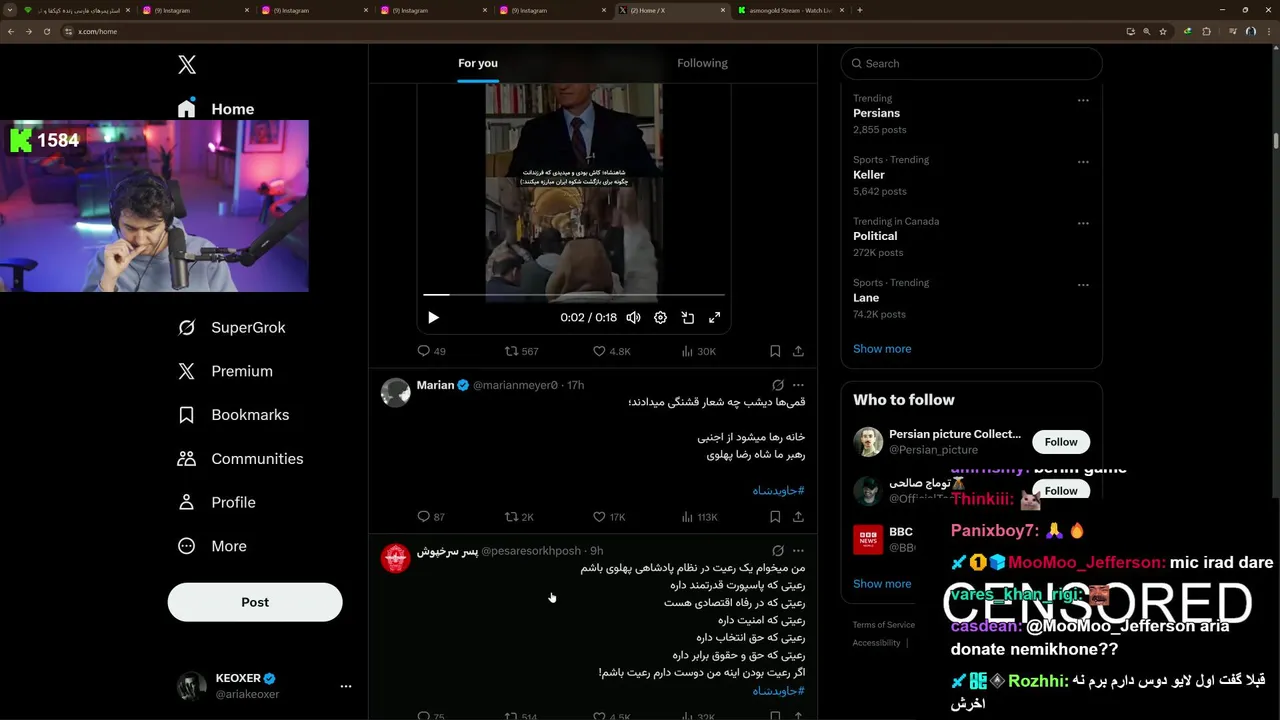Go to Profile in sidebar

(216, 502)
